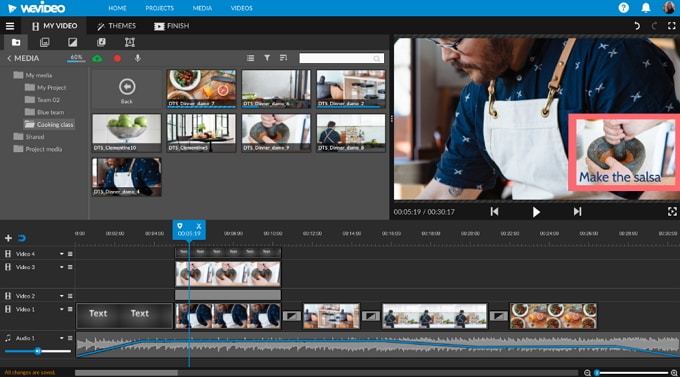
Task: Select the Text title clip on Video 1
Action: click(124, 315)
